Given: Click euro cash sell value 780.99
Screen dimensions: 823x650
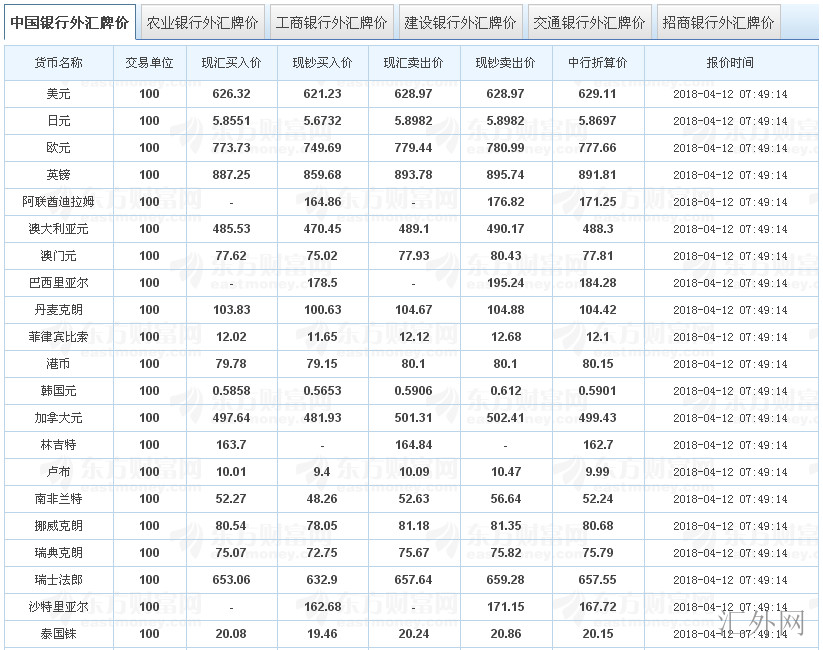Looking at the screenshot, I should 505,148.
